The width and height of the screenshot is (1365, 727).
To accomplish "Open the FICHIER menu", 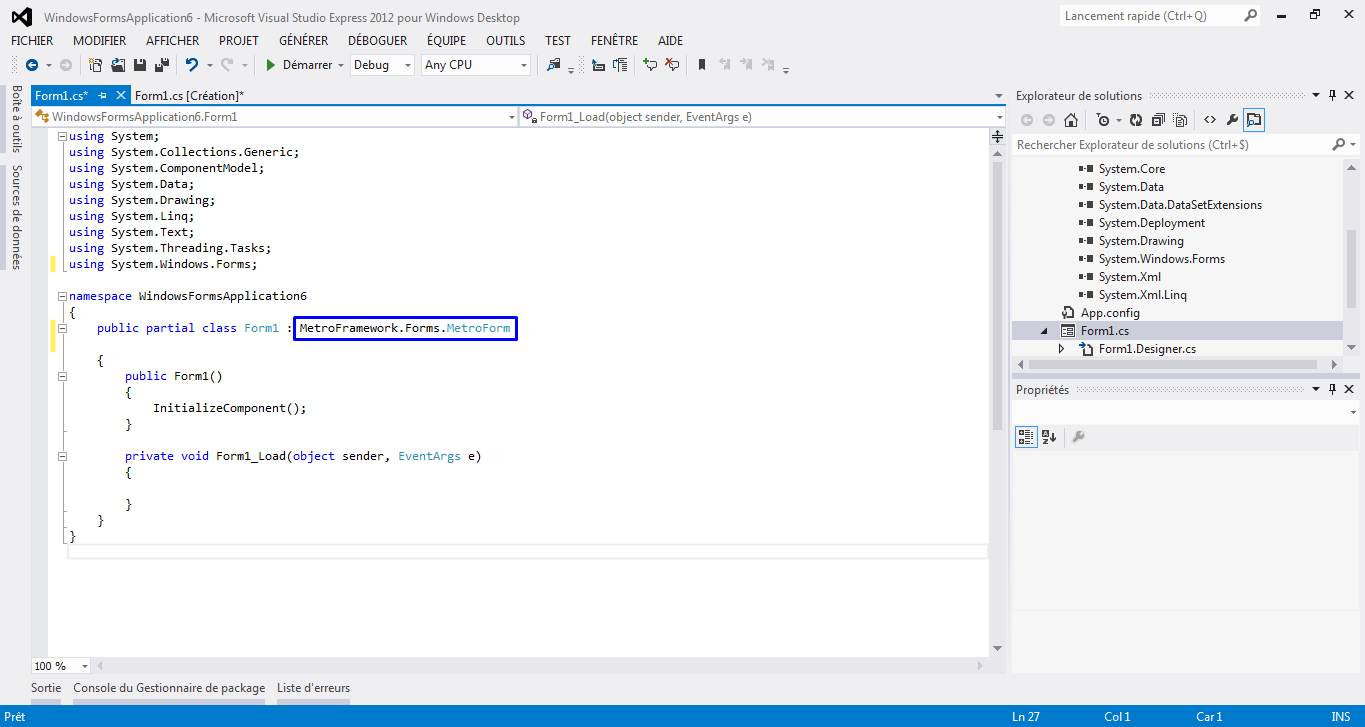I will pos(32,41).
